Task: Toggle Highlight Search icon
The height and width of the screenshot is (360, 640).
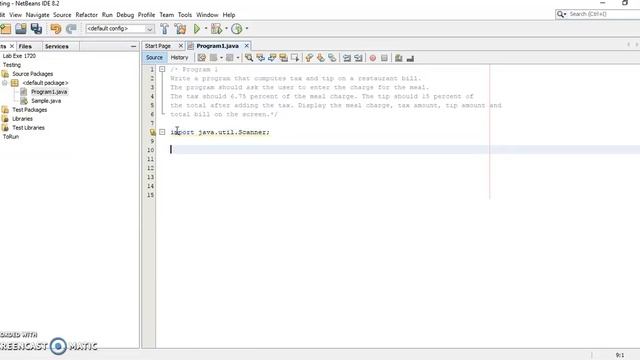Action: pyautogui.click(x=283, y=58)
